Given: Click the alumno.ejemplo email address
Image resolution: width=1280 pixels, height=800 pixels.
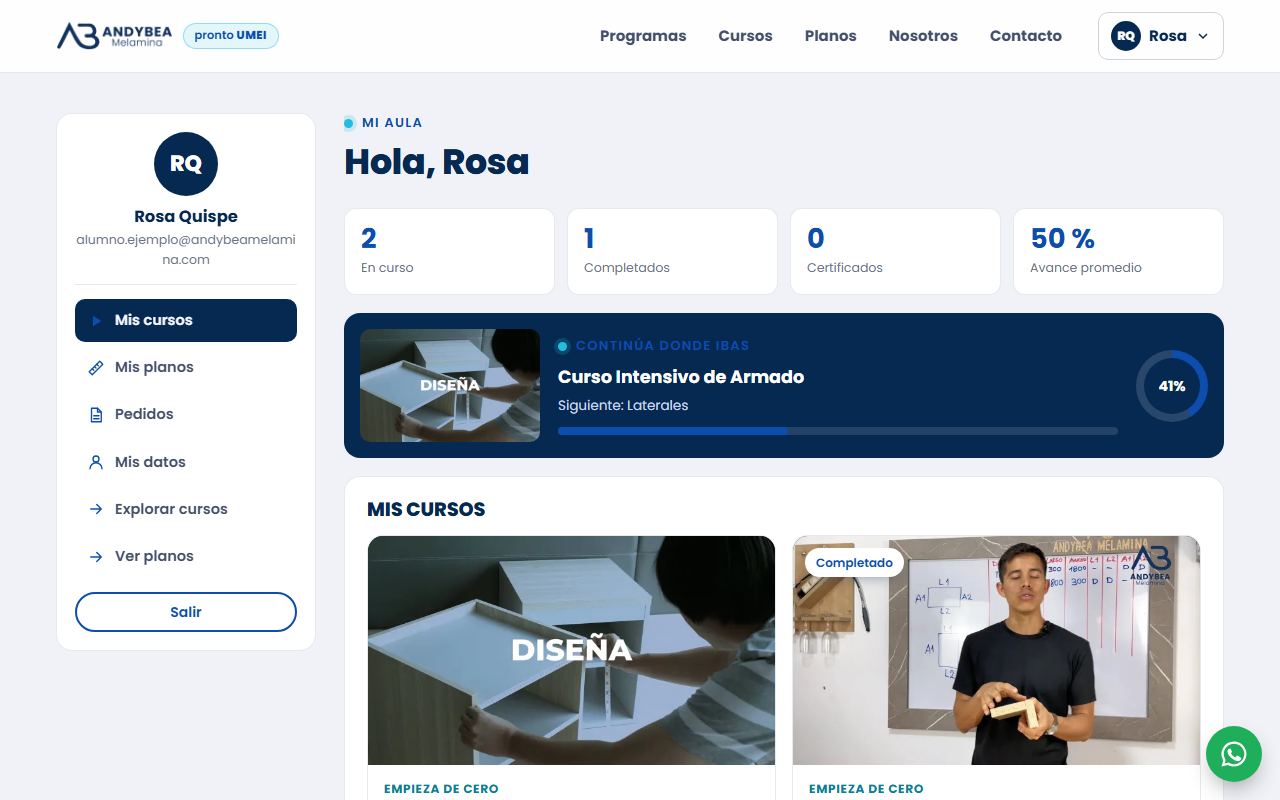Looking at the screenshot, I should point(186,250).
